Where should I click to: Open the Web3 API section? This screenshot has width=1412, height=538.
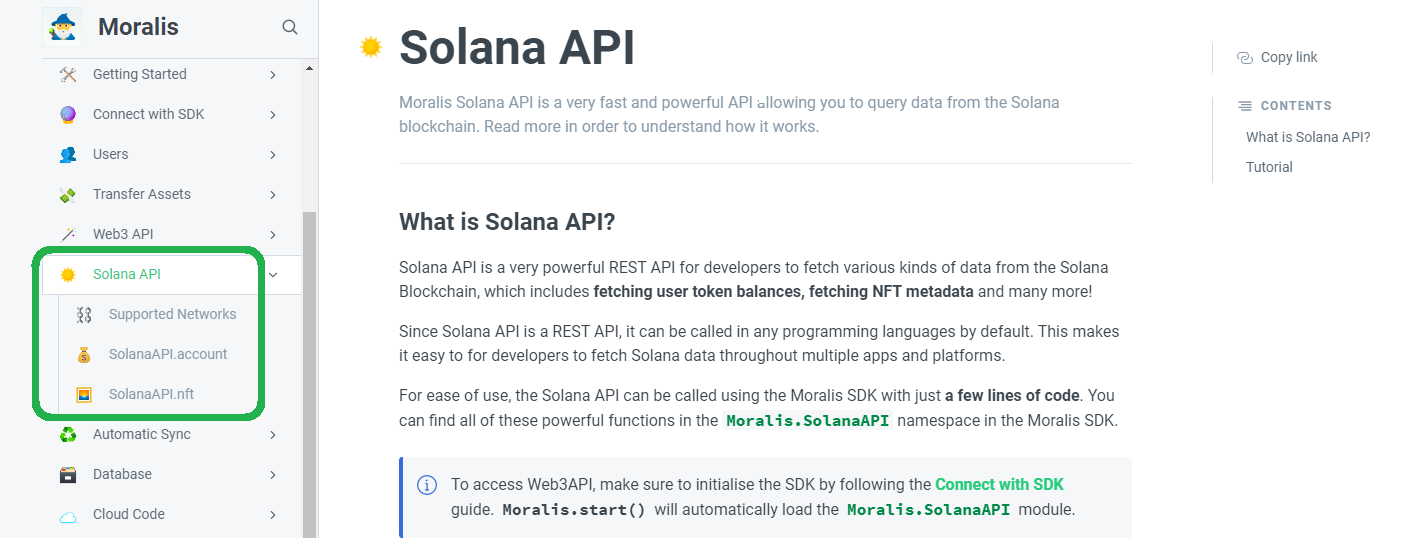[123, 234]
